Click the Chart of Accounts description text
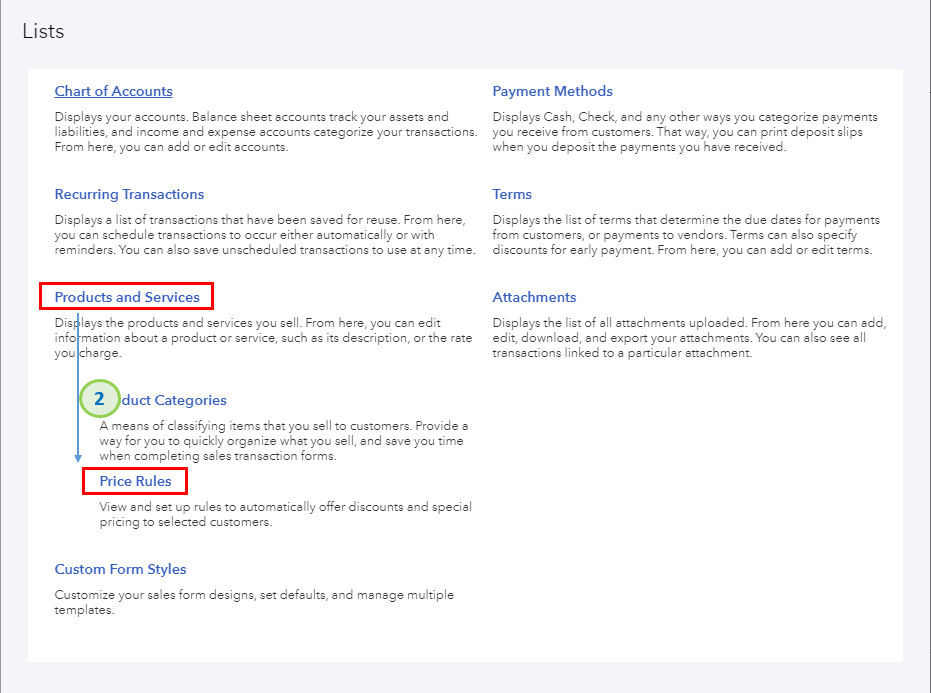931x693 pixels. click(265, 132)
